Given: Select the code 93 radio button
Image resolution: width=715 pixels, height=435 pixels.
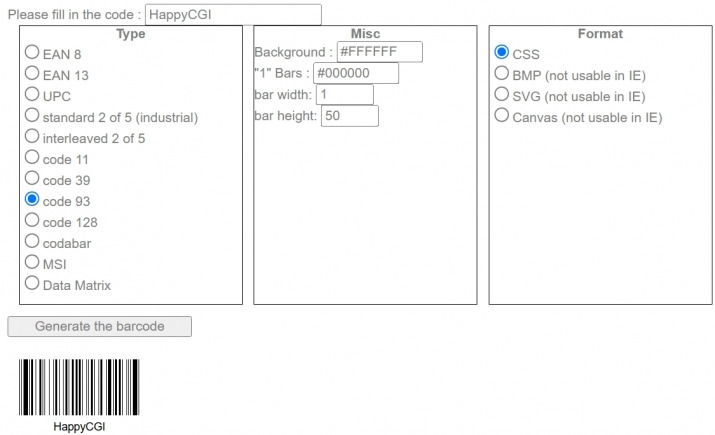Looking at the screenshot, I should 32,199.
